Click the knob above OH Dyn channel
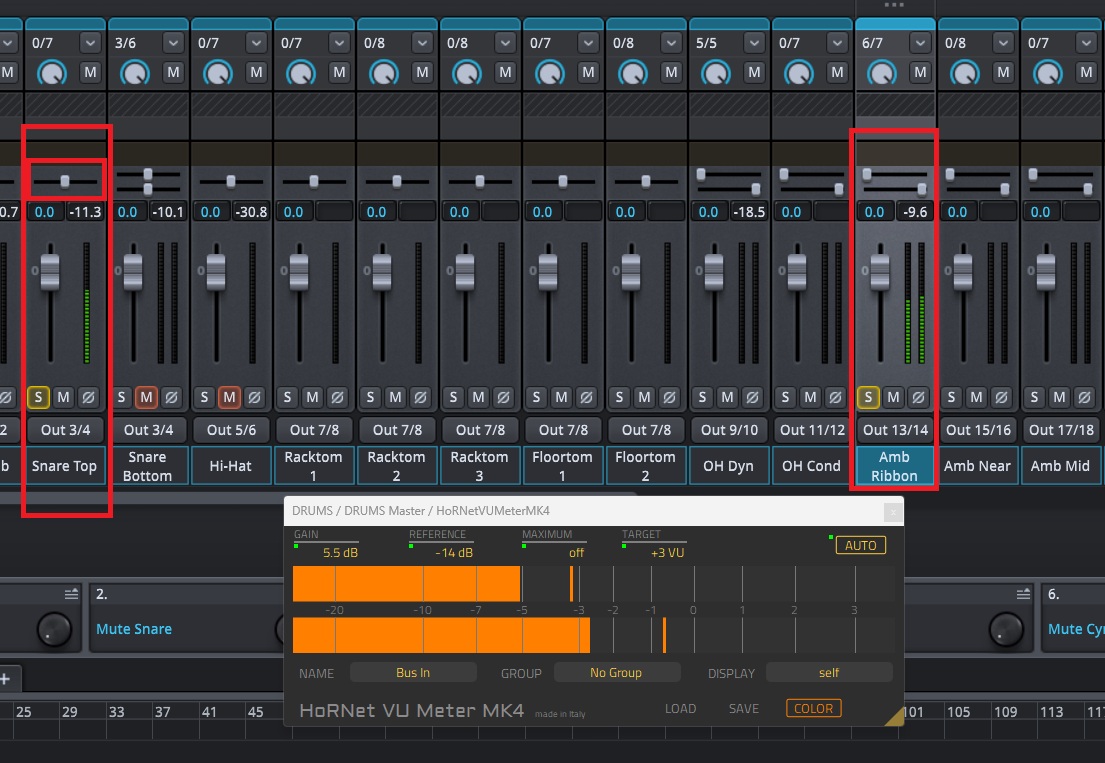1105x763 pixels. pos(716,73)
